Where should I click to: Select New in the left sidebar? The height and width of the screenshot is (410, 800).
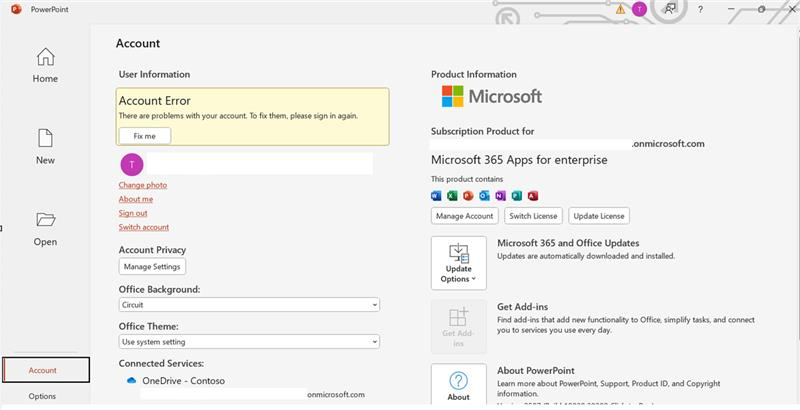coord(45,147)
